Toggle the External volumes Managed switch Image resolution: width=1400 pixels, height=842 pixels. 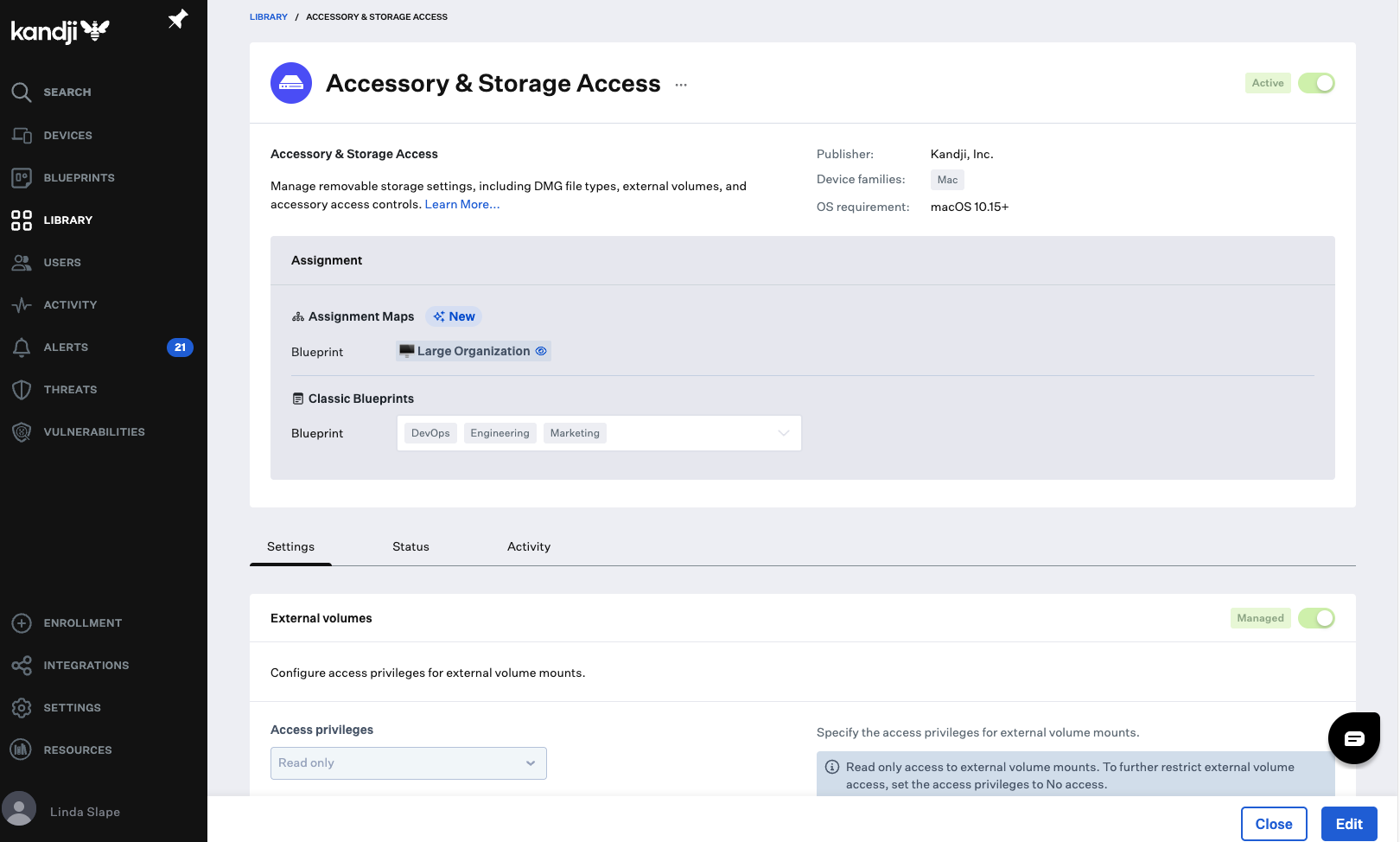click(x=1316, y=618)
